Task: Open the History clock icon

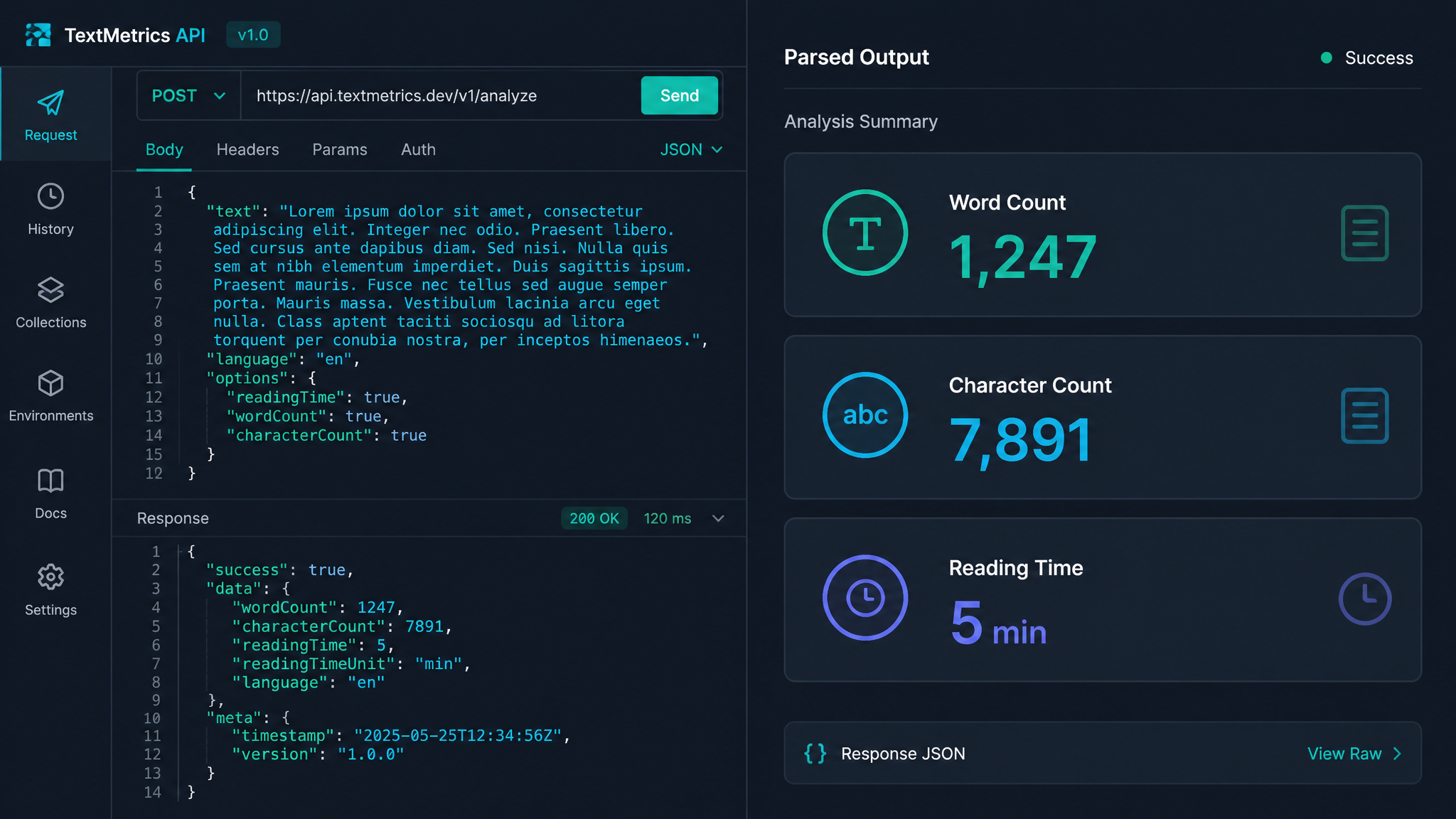Action: (50, 196)
